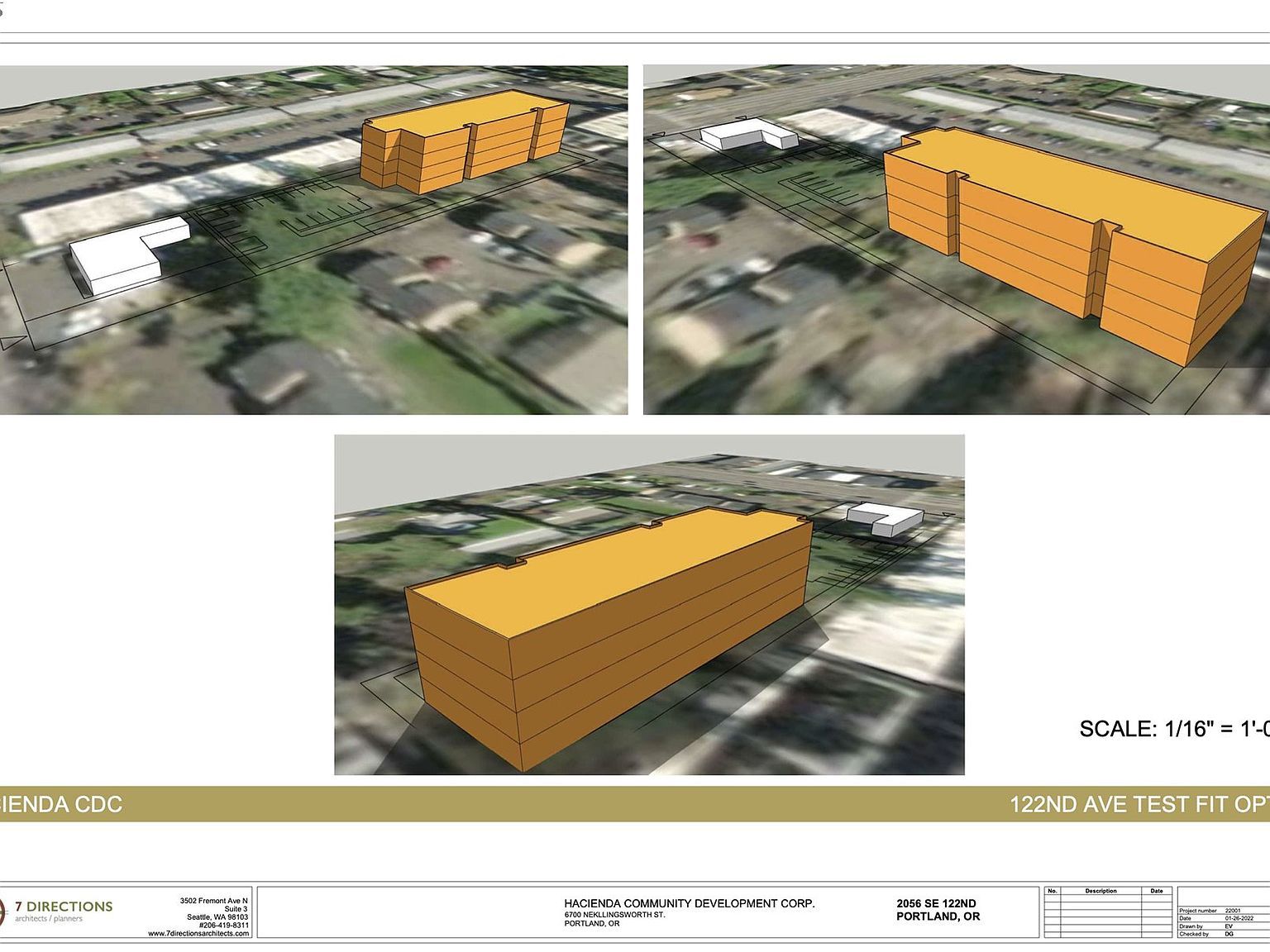Click the 2056 SE 122ND address text
The height and width of the screenshot is (952, 1270).
click(x=936, y=903)
